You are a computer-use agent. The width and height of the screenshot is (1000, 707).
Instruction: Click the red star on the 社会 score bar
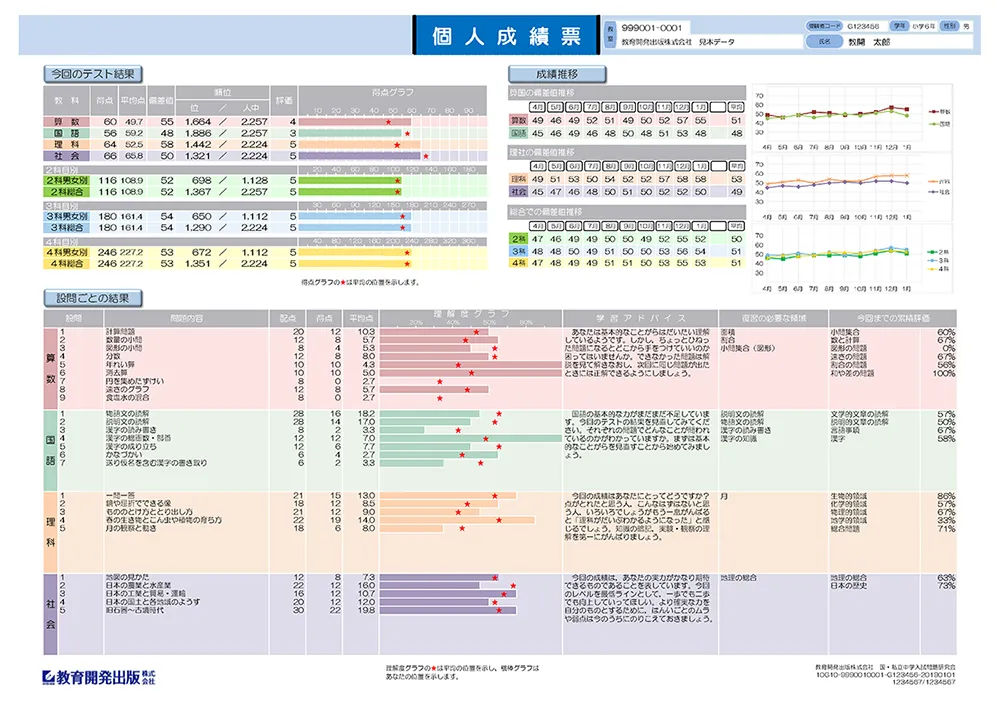[x=426, y=156]
